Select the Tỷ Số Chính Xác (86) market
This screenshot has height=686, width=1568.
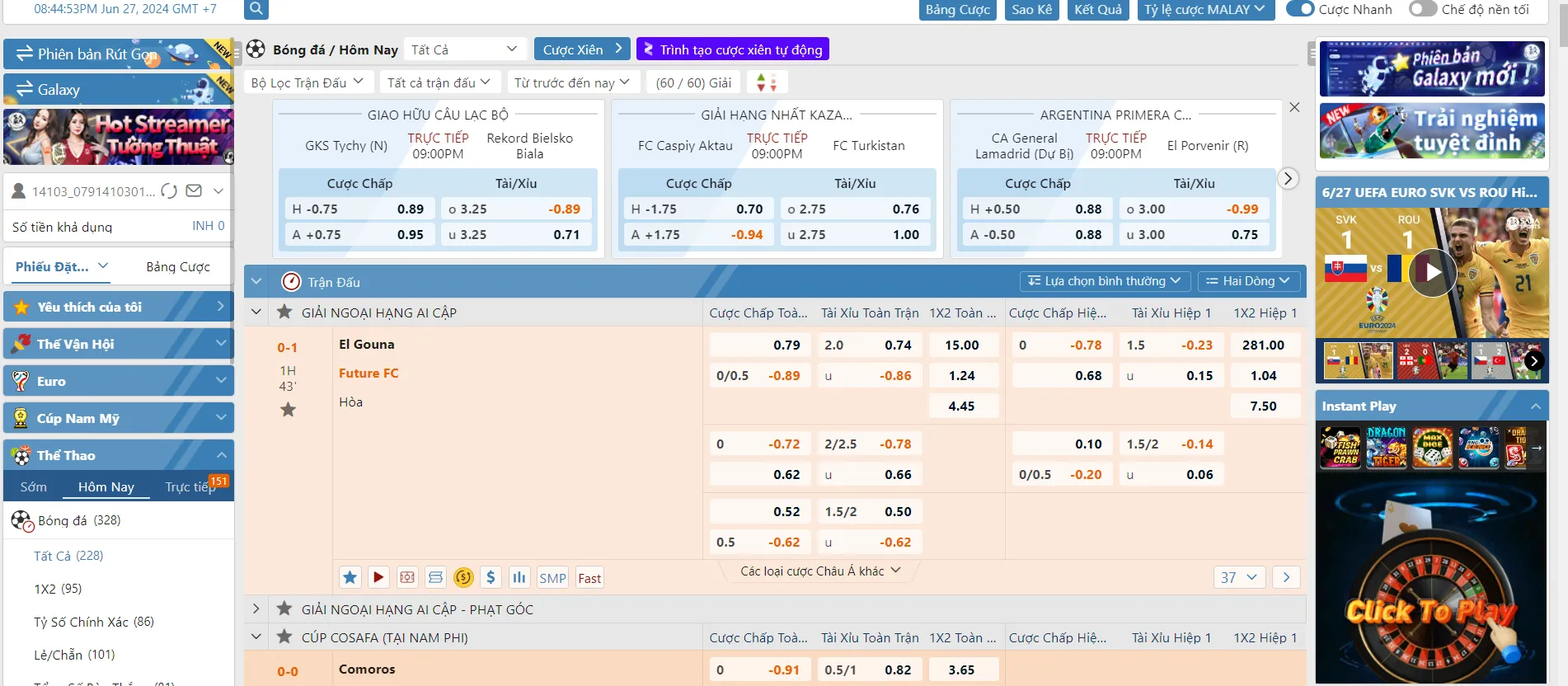(94, 622)
